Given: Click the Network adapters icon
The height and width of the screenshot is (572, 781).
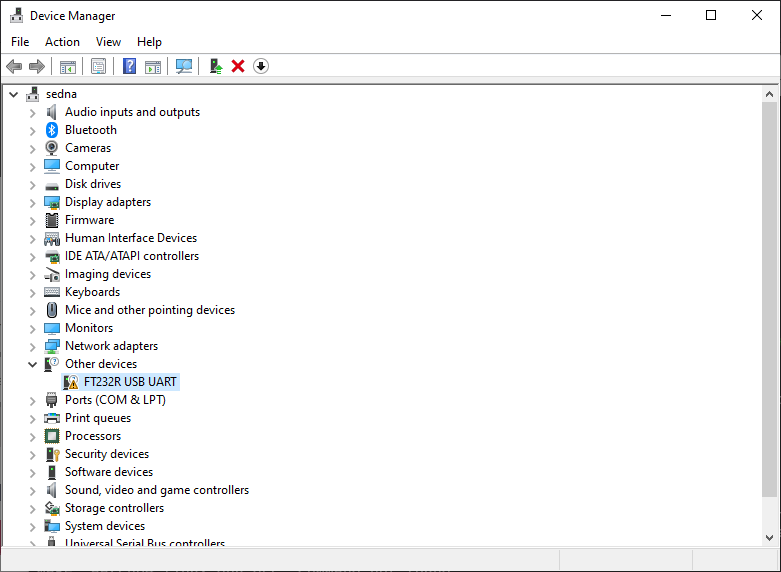Looking at the screenshot, I should [x=52, y=346].
